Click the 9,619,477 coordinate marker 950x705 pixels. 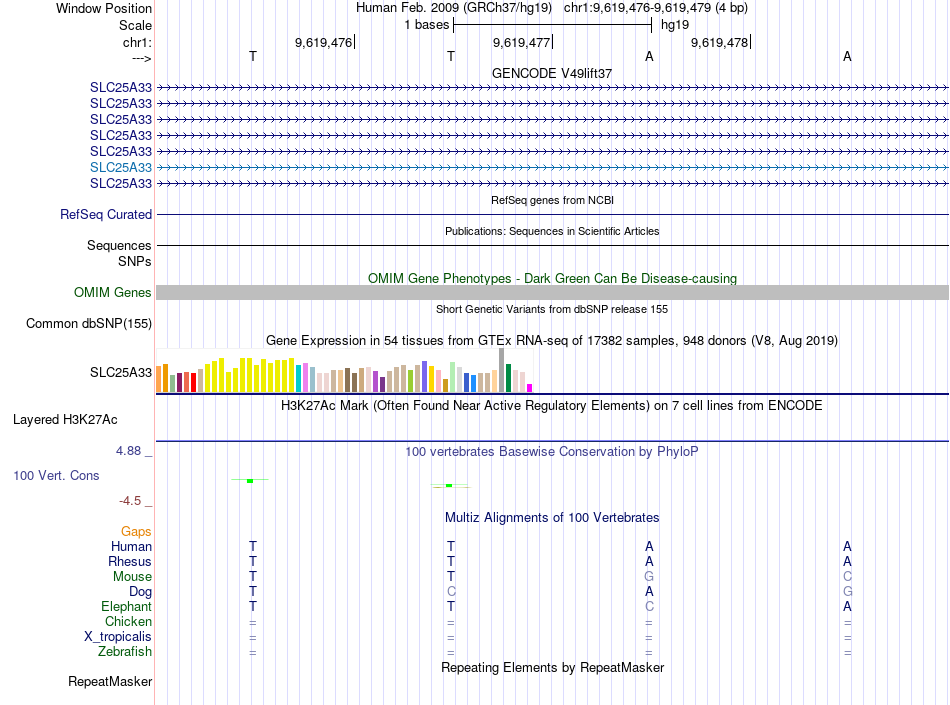coord(522,42)
